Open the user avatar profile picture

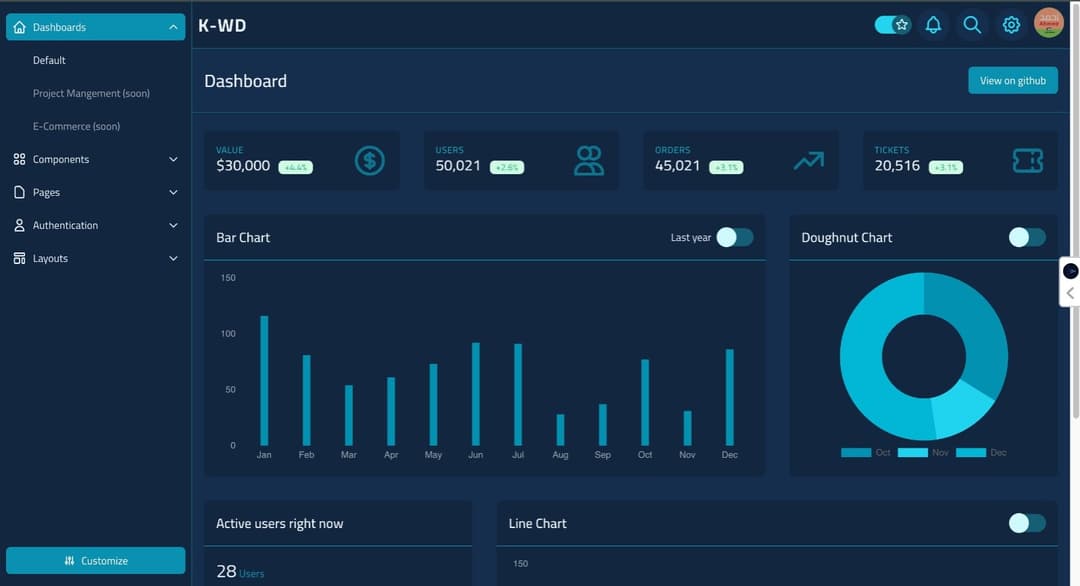[1048, 23]
